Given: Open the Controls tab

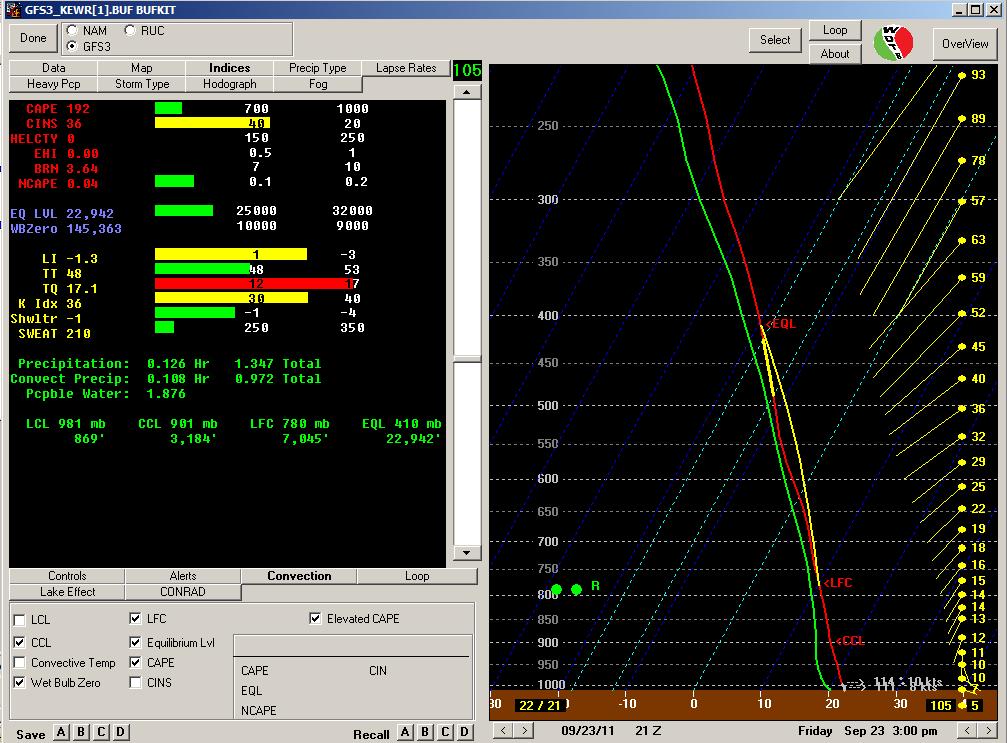Looking at the screenshot, I should (x=67, y=576).
